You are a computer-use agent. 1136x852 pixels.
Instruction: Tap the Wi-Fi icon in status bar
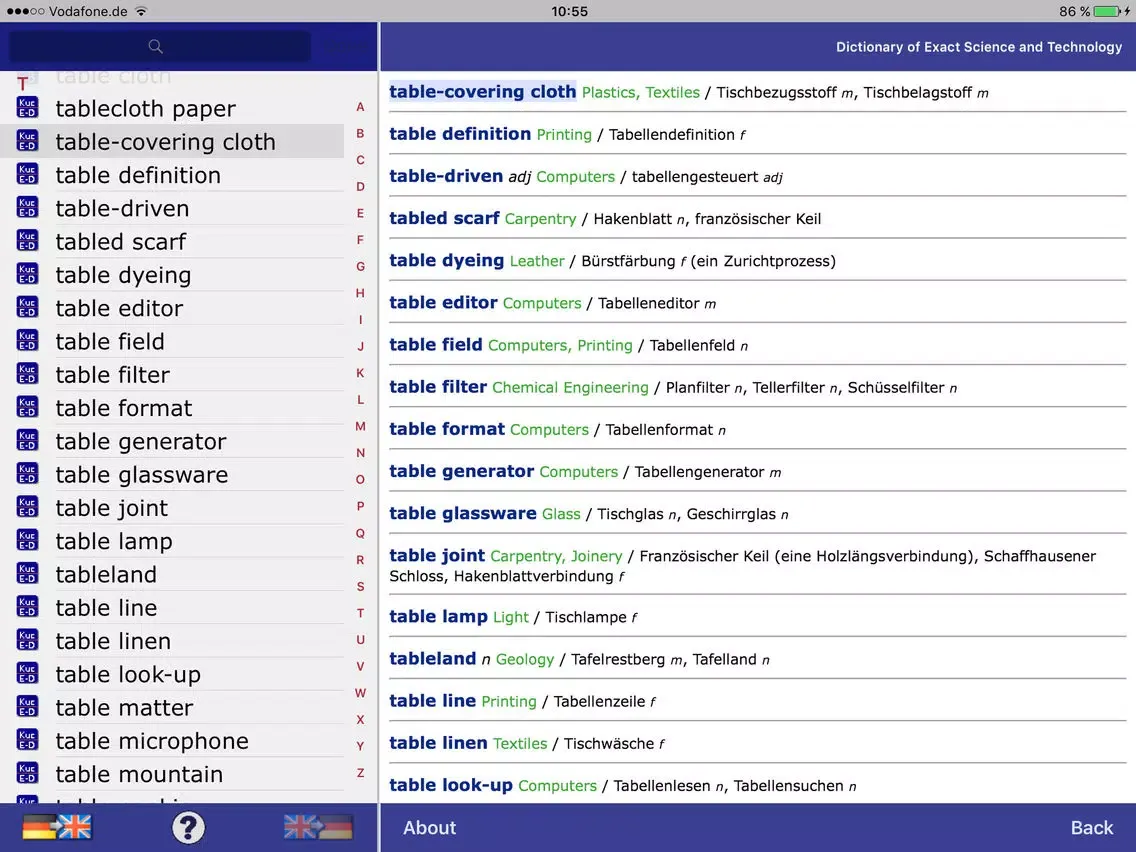coord(141,12)
